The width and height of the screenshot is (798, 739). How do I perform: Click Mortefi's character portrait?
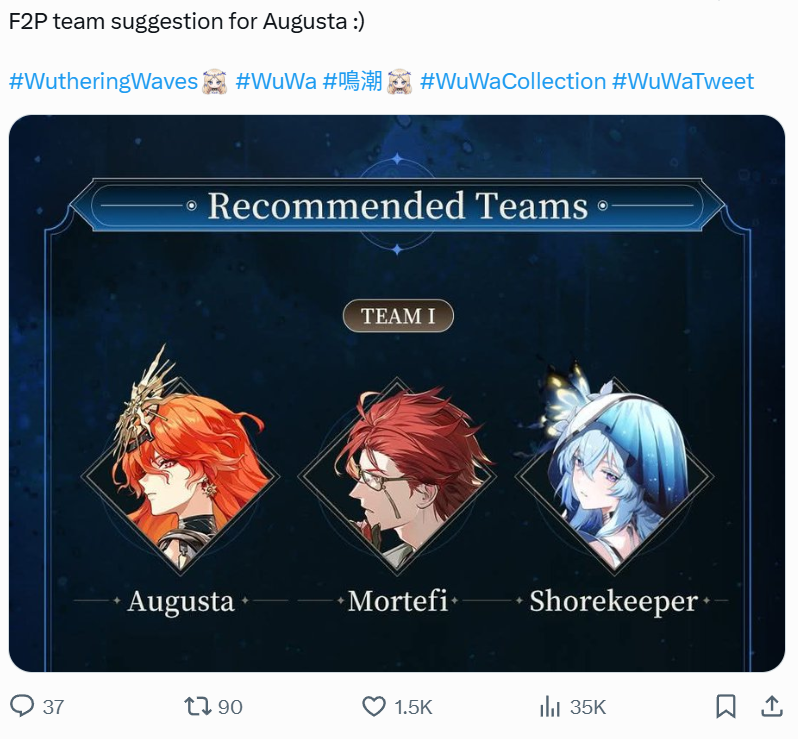[397, 477]
